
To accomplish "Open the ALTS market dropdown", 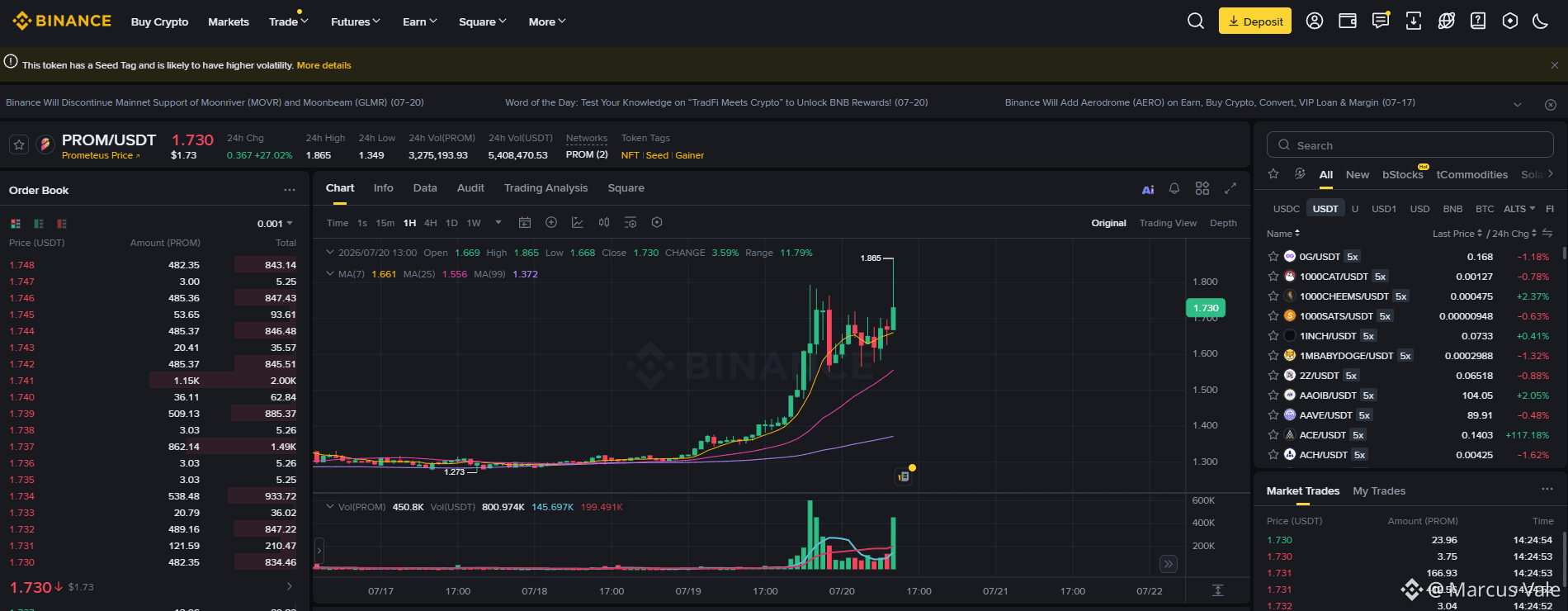I will 1519,209.
